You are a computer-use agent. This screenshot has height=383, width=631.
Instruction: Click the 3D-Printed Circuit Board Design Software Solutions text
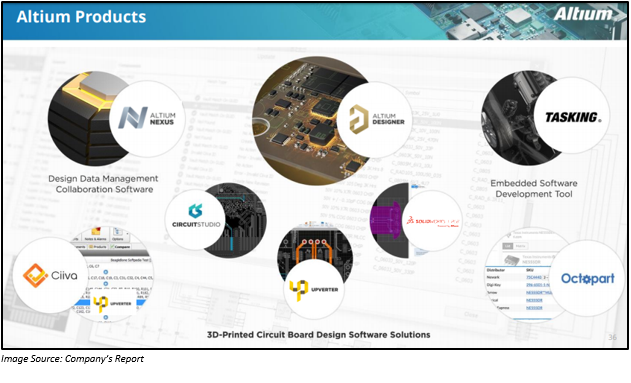[318, 335]
